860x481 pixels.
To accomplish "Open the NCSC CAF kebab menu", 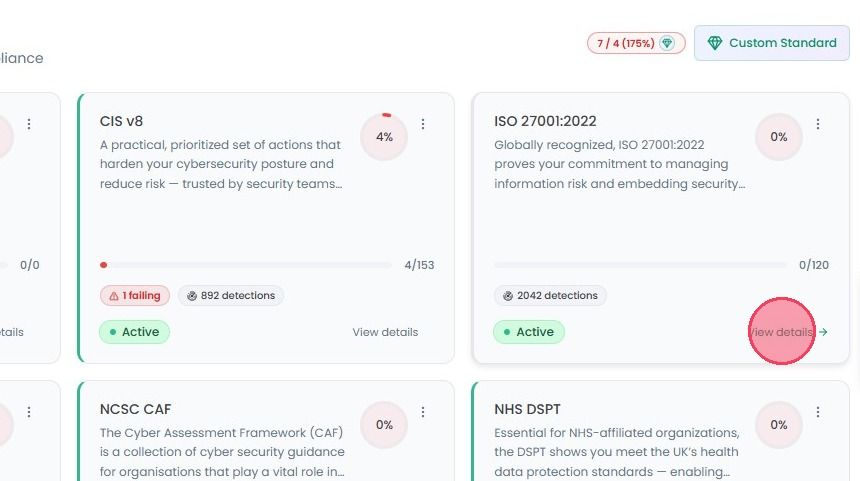I will click(x=423, y=411).
